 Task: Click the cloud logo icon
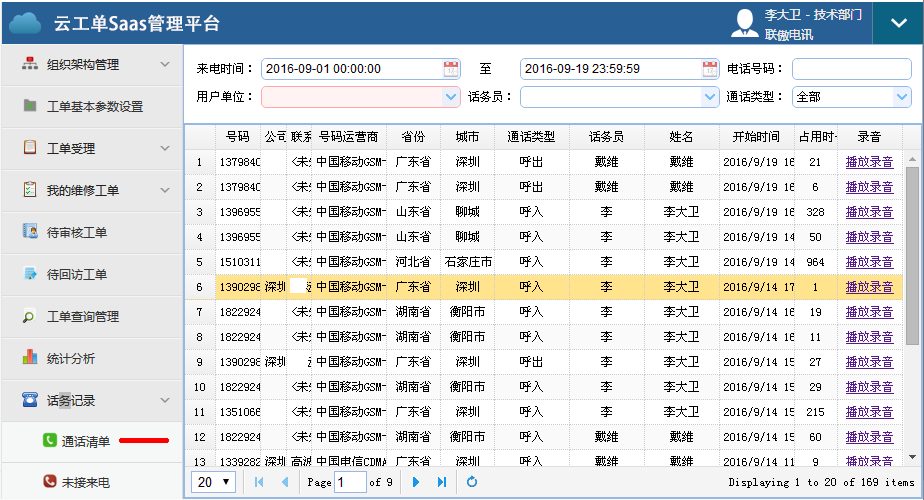(26, 23)
